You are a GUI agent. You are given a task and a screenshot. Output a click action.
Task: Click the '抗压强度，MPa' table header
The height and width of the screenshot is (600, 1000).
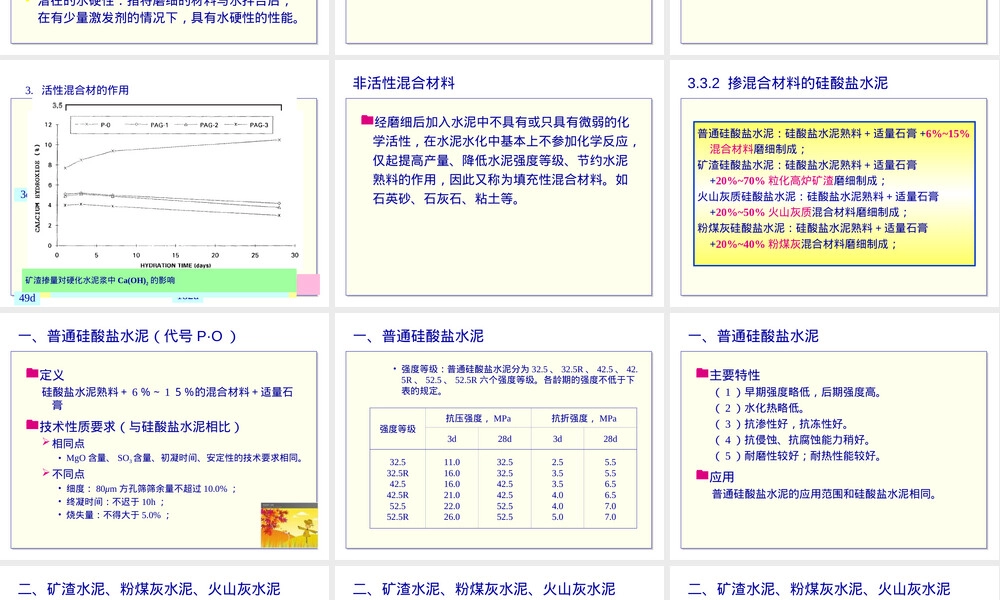pos(478,418)
